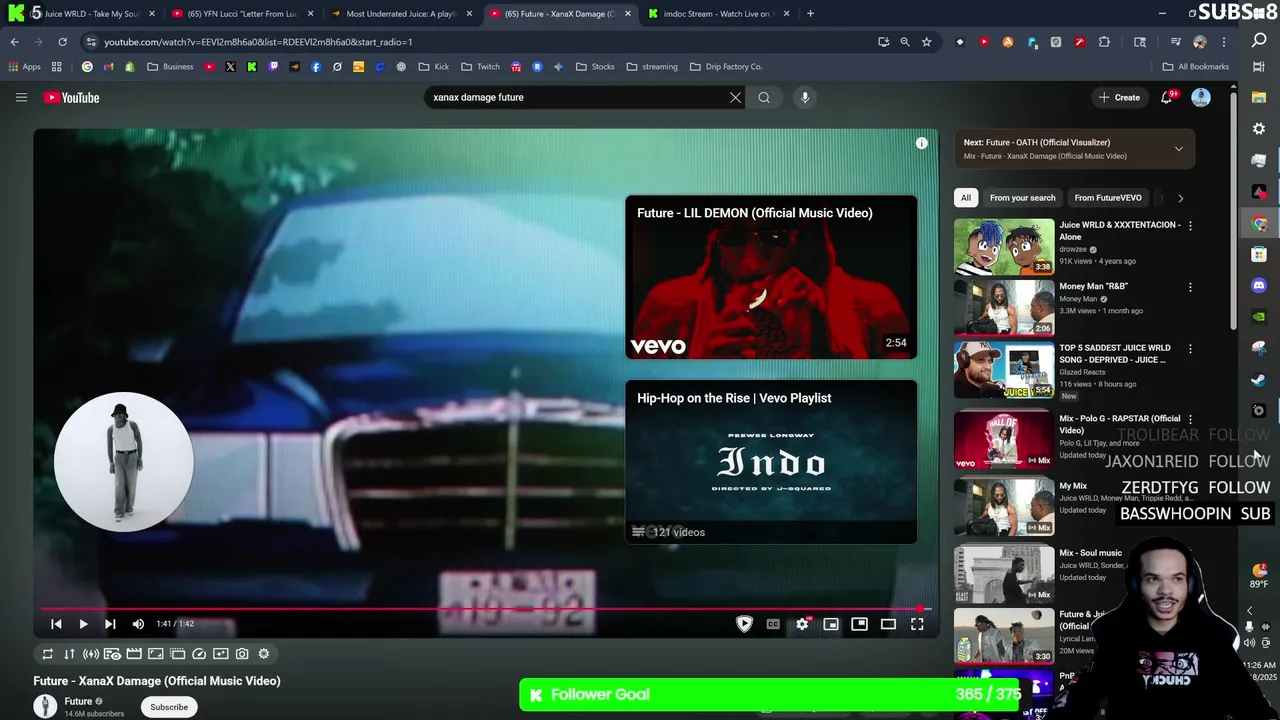Open the extension toolbar settings gear

(264, 654)
